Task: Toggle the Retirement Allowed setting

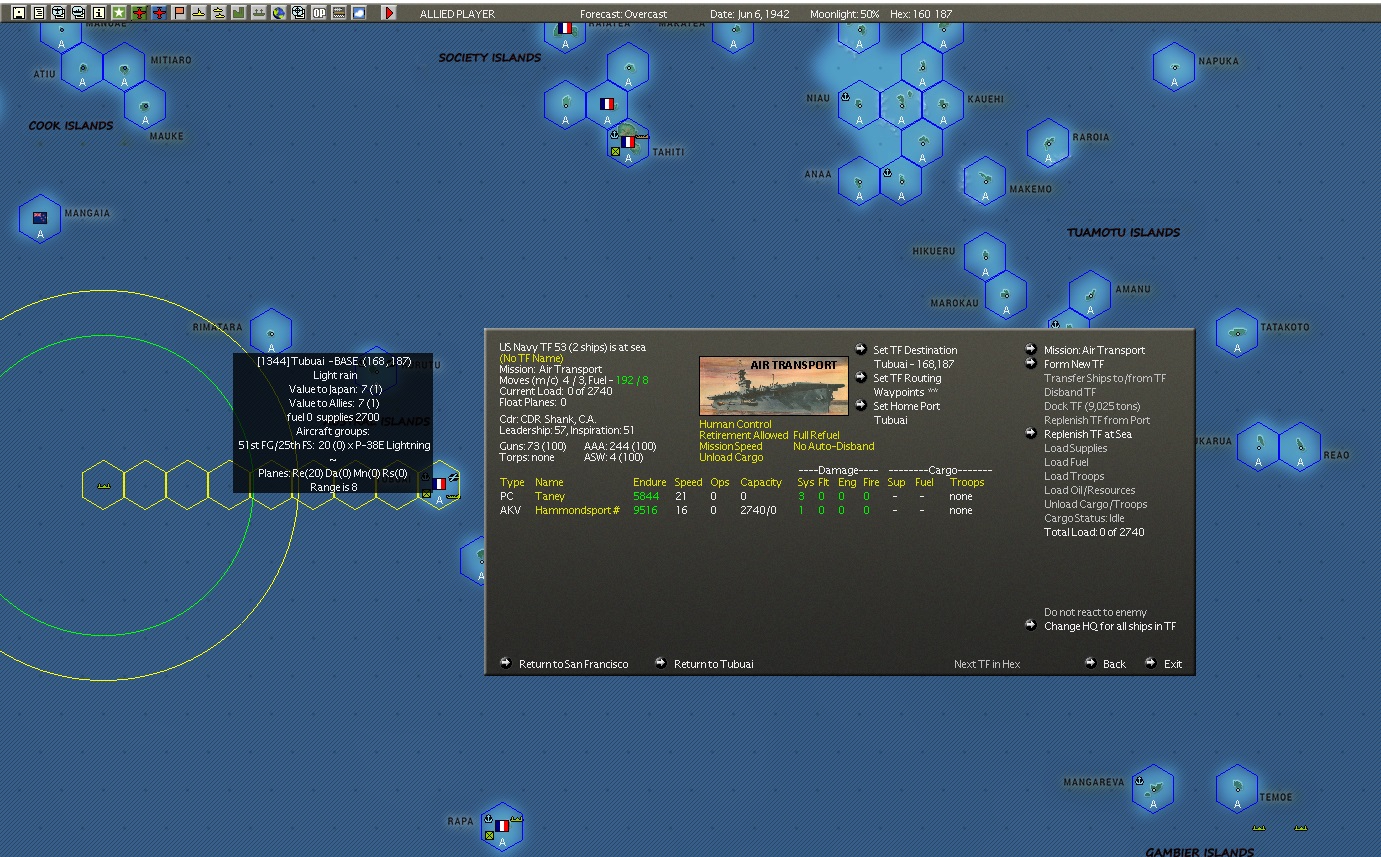Action: 744,435
